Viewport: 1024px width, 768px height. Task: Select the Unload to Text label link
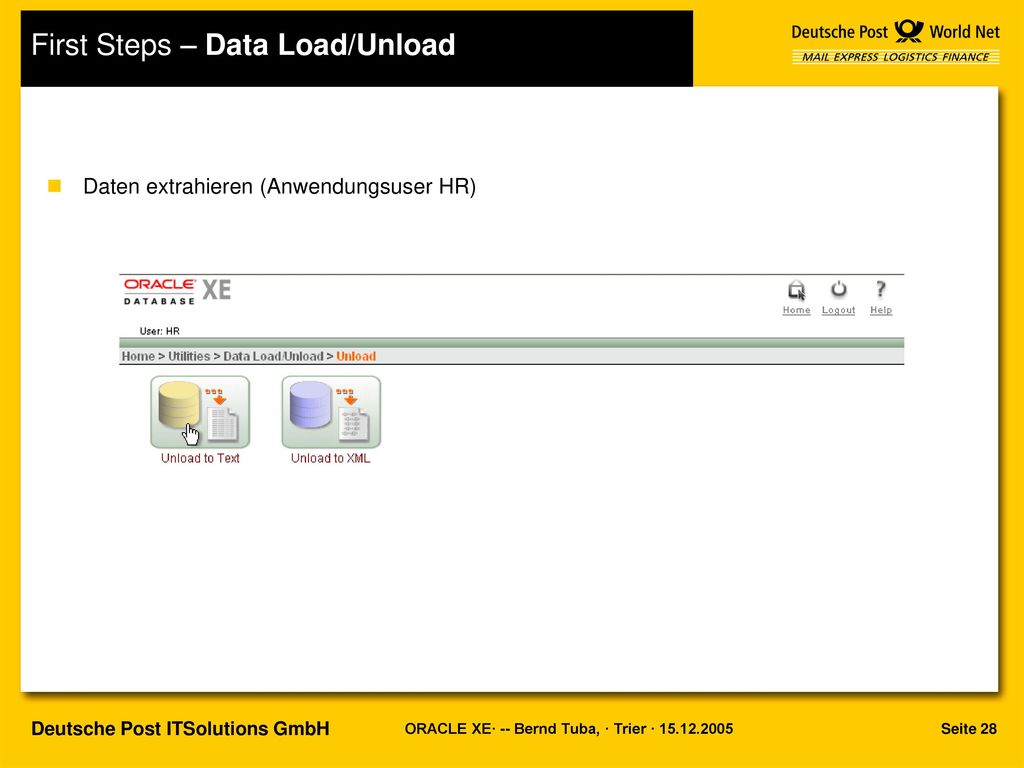pyautogui.click(x=200, y=458)
